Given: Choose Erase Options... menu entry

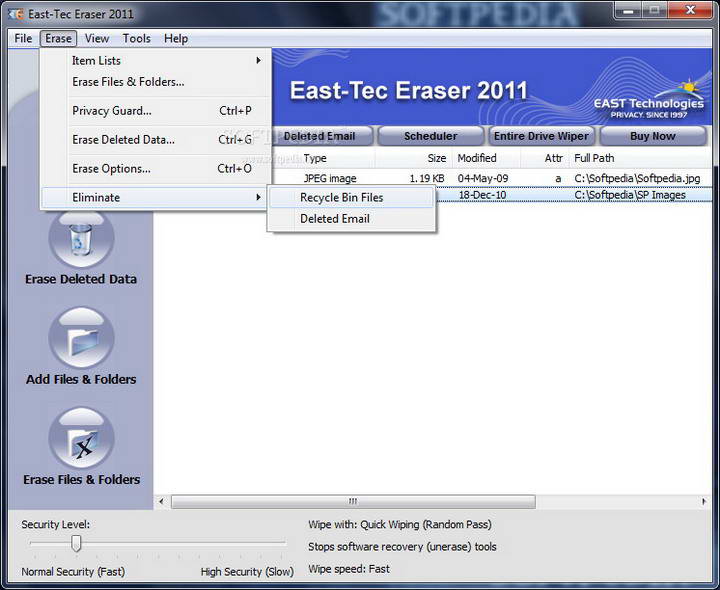Looking at the screenshot, I should [x=155, y=169].
